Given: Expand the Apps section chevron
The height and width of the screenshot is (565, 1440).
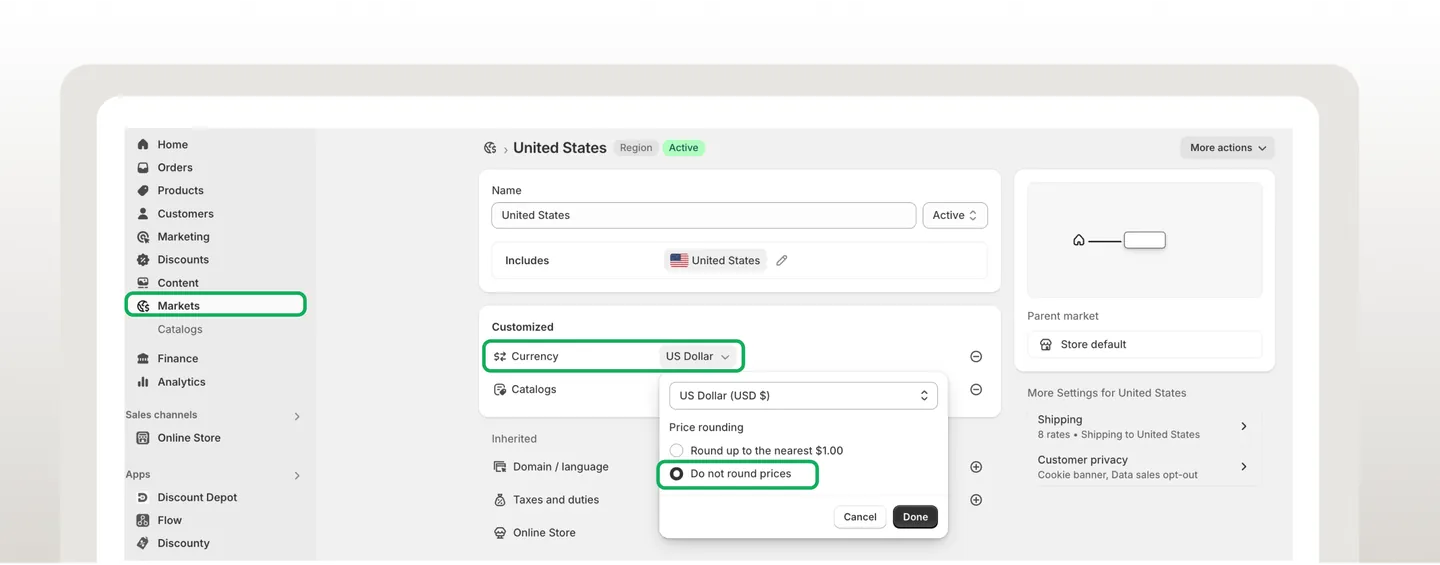Looking at the screenshot, I should click(x=297, y=476).
